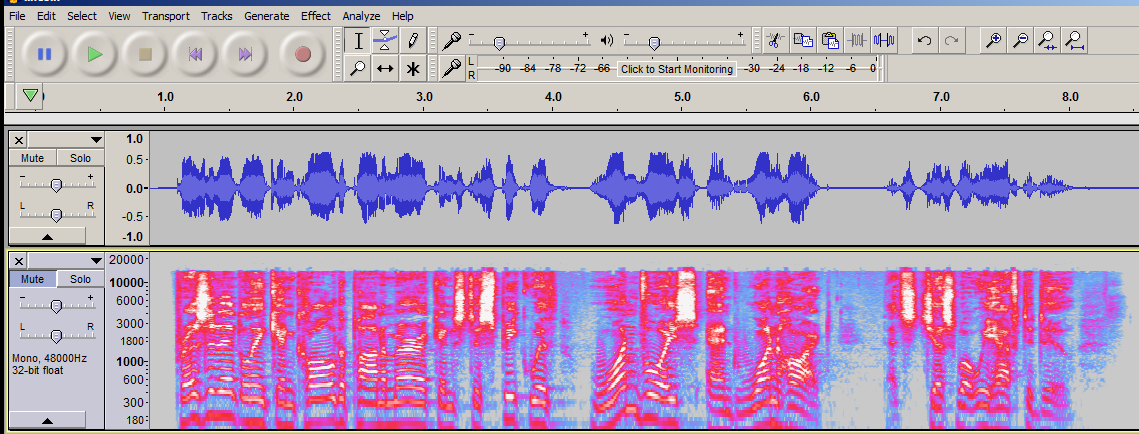1139x434 pixels.
Task: Toggle Mute on the spectrogram track
Action: 33,279
